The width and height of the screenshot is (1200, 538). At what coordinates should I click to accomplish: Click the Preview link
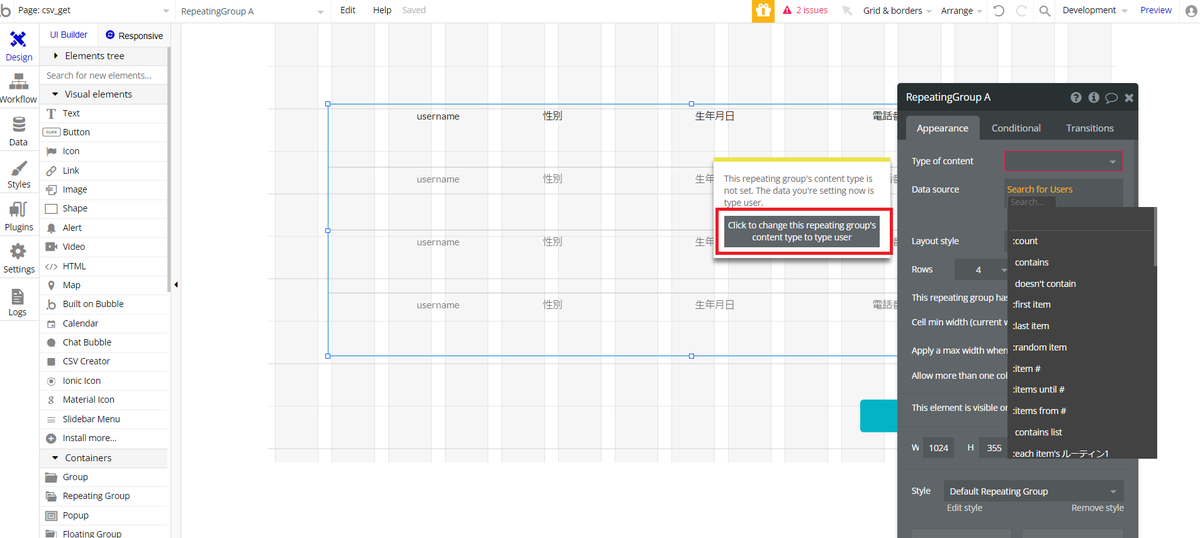point(1156,10)
